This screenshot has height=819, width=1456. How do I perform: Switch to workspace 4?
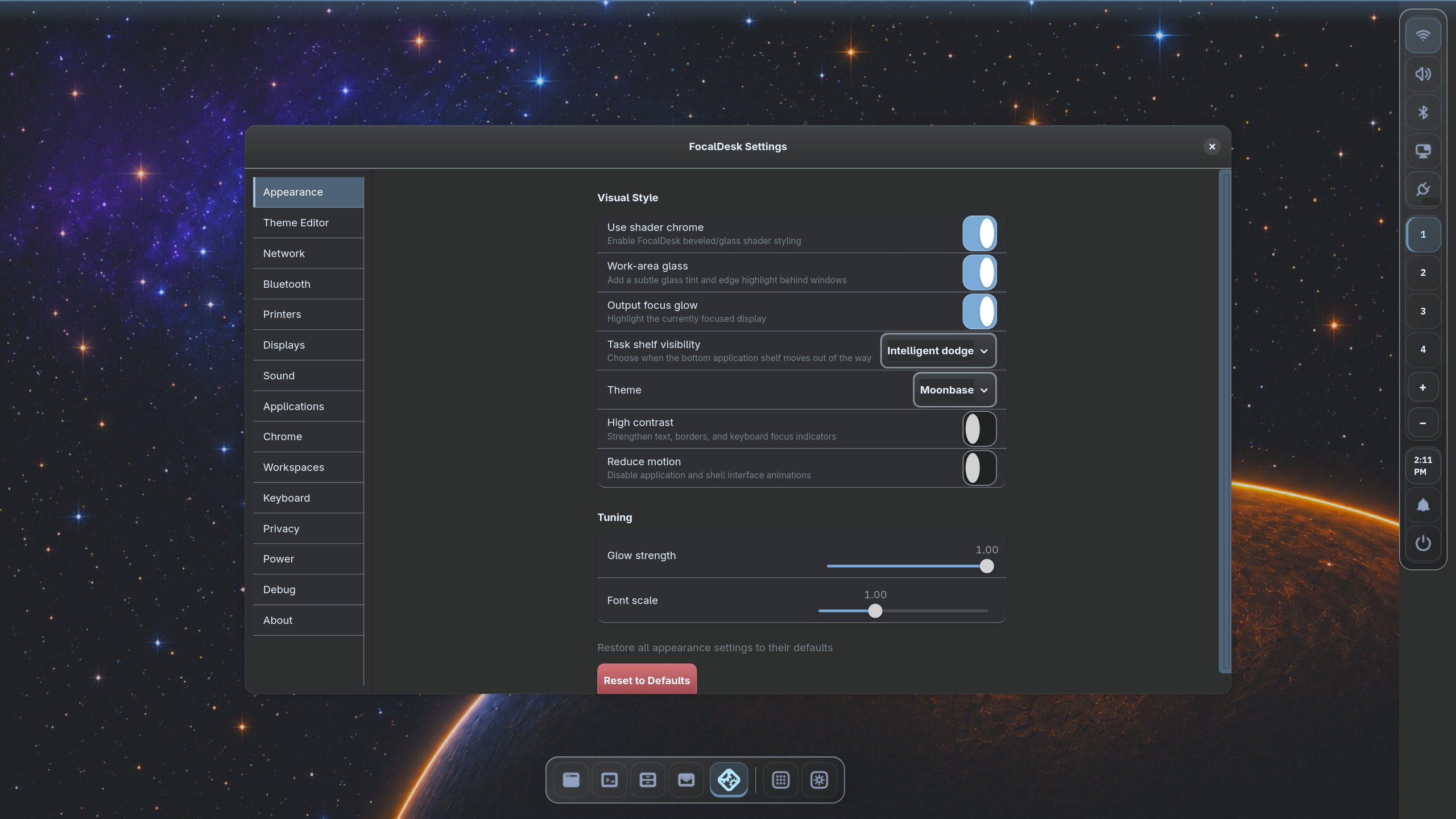point(1423,349)
